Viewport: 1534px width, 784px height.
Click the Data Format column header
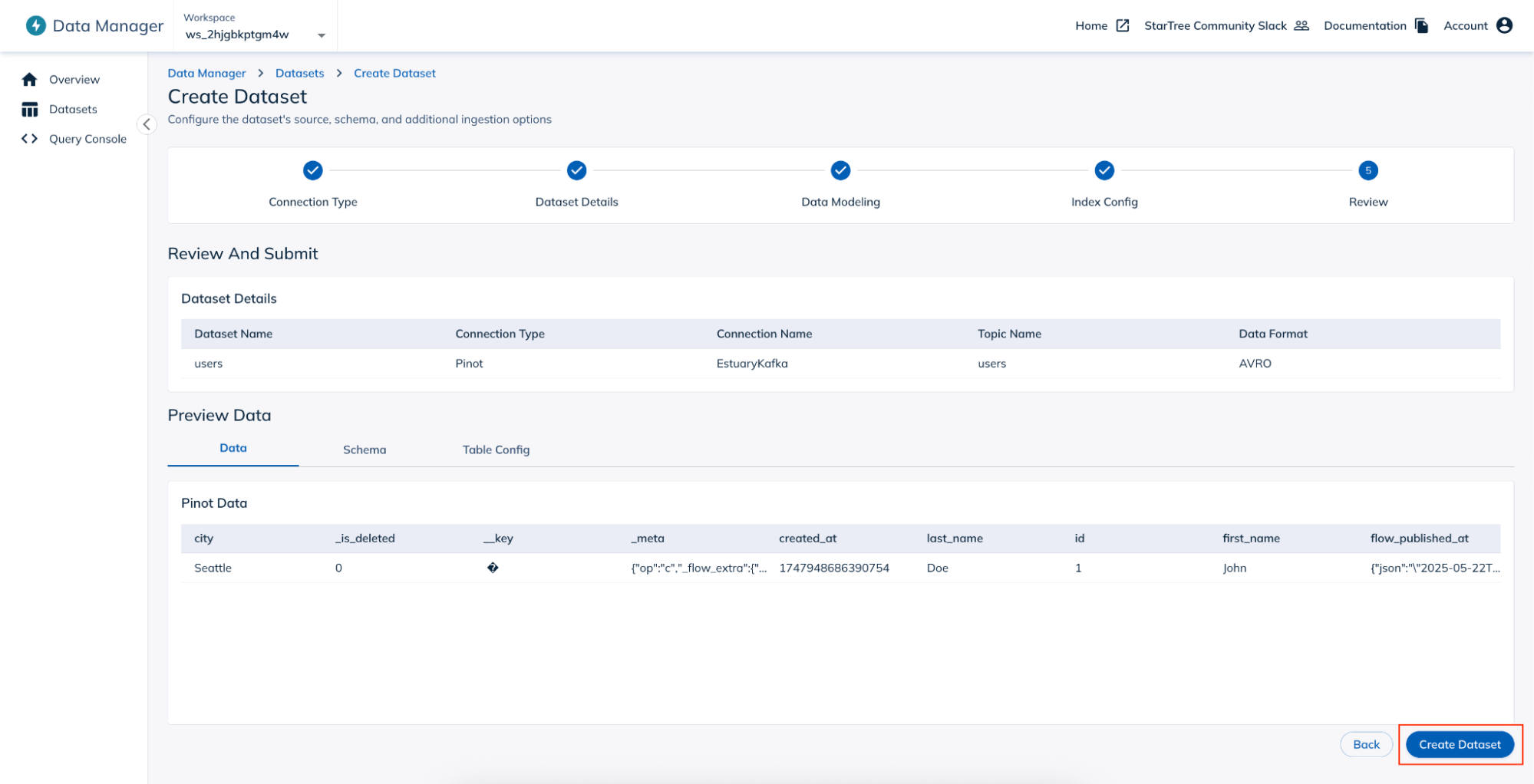1273,334
